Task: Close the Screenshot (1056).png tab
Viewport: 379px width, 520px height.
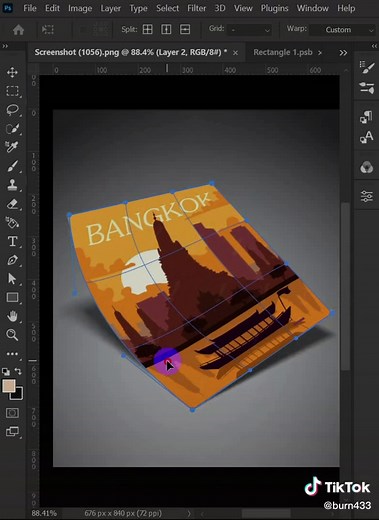Action: (235, 53)
